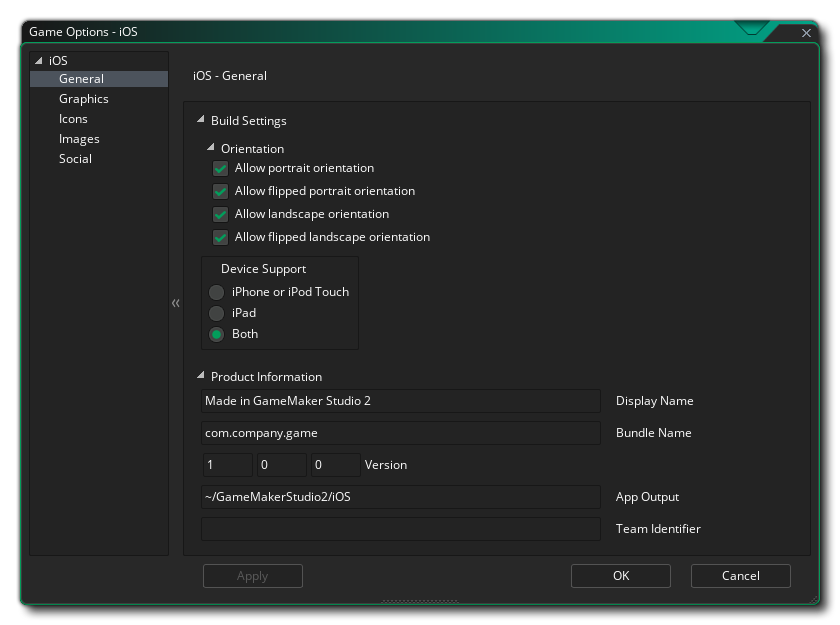The image size is (840, 625).
Task: Select iPhone or iPod Touch option
Action: [216, 293]
